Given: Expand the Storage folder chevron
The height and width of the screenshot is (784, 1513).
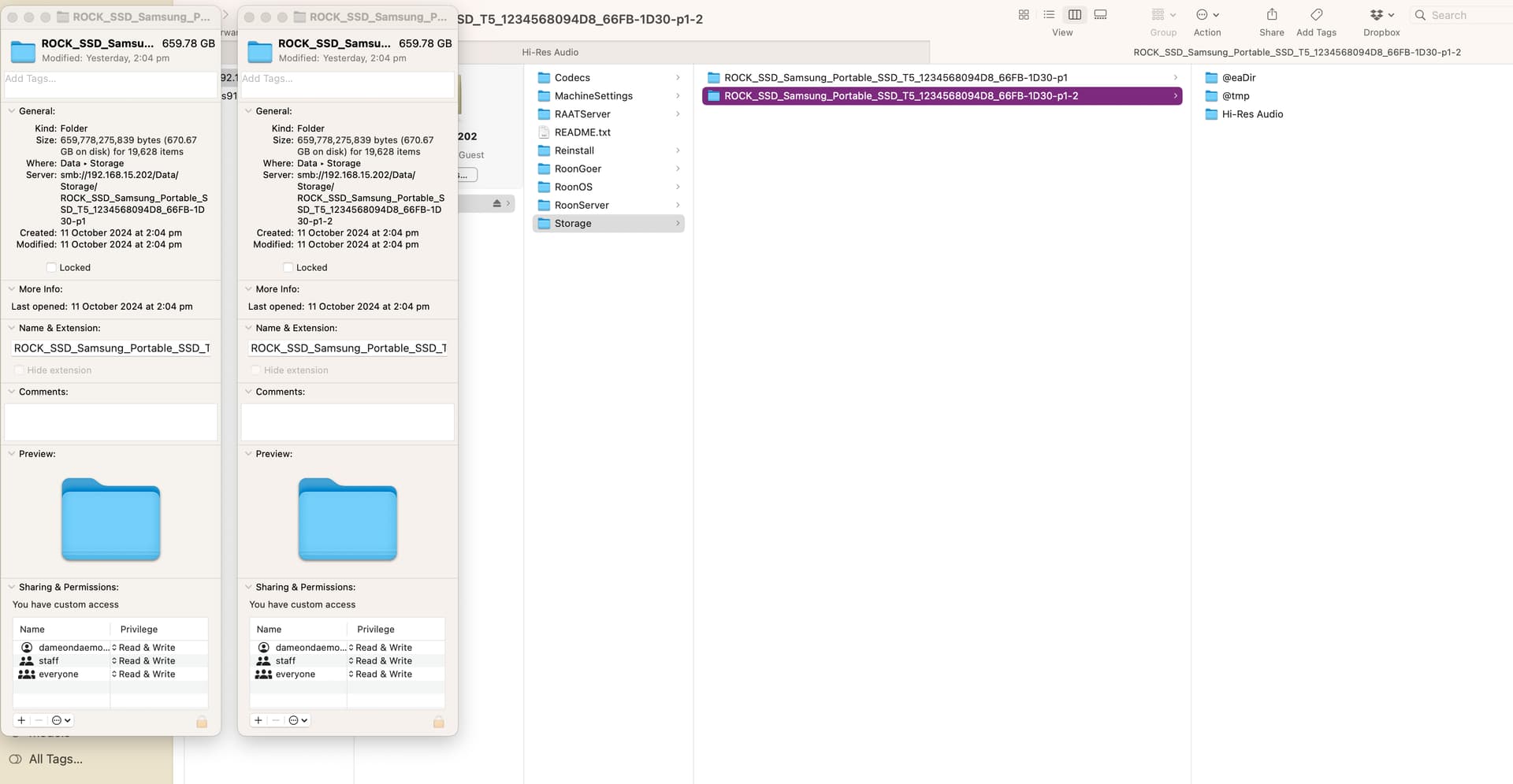Looking at the screenshot, I should point(678,223).
